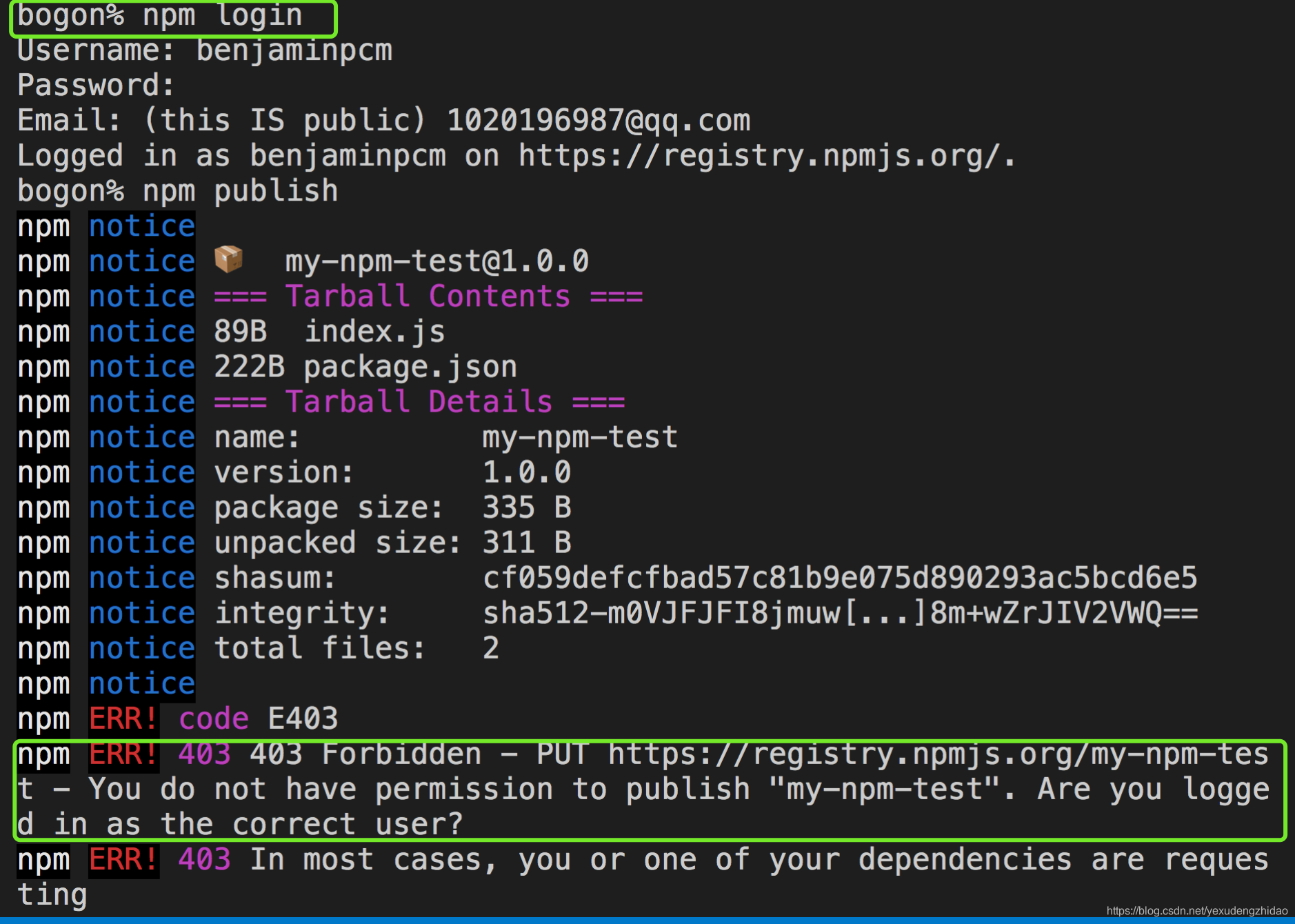Click the 'npm login' command text
The height and width of the screenshot is (924, 1295).
[x=223, y=15]
